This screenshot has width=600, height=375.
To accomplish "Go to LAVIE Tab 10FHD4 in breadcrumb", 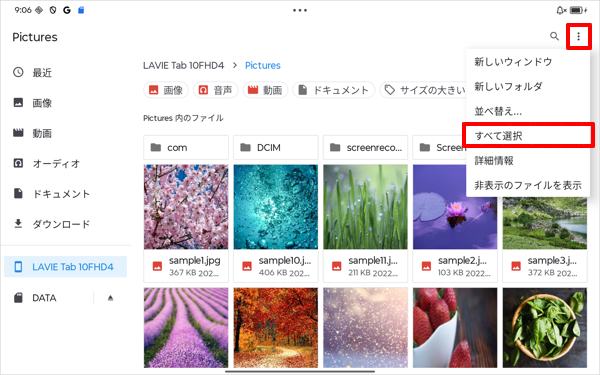I will (183, 65).
